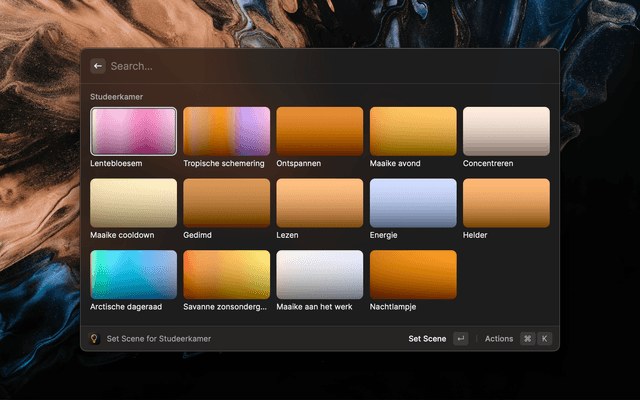This screenshot has height=400, width=640.
Task: Choose the Tropische schemering scene
Action: [x=226, y=131]
